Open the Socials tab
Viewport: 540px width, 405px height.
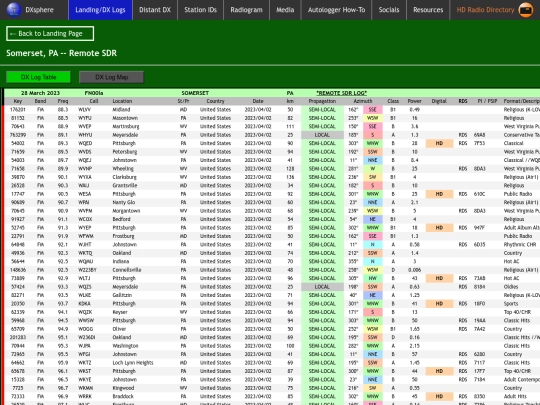(389, 10)
